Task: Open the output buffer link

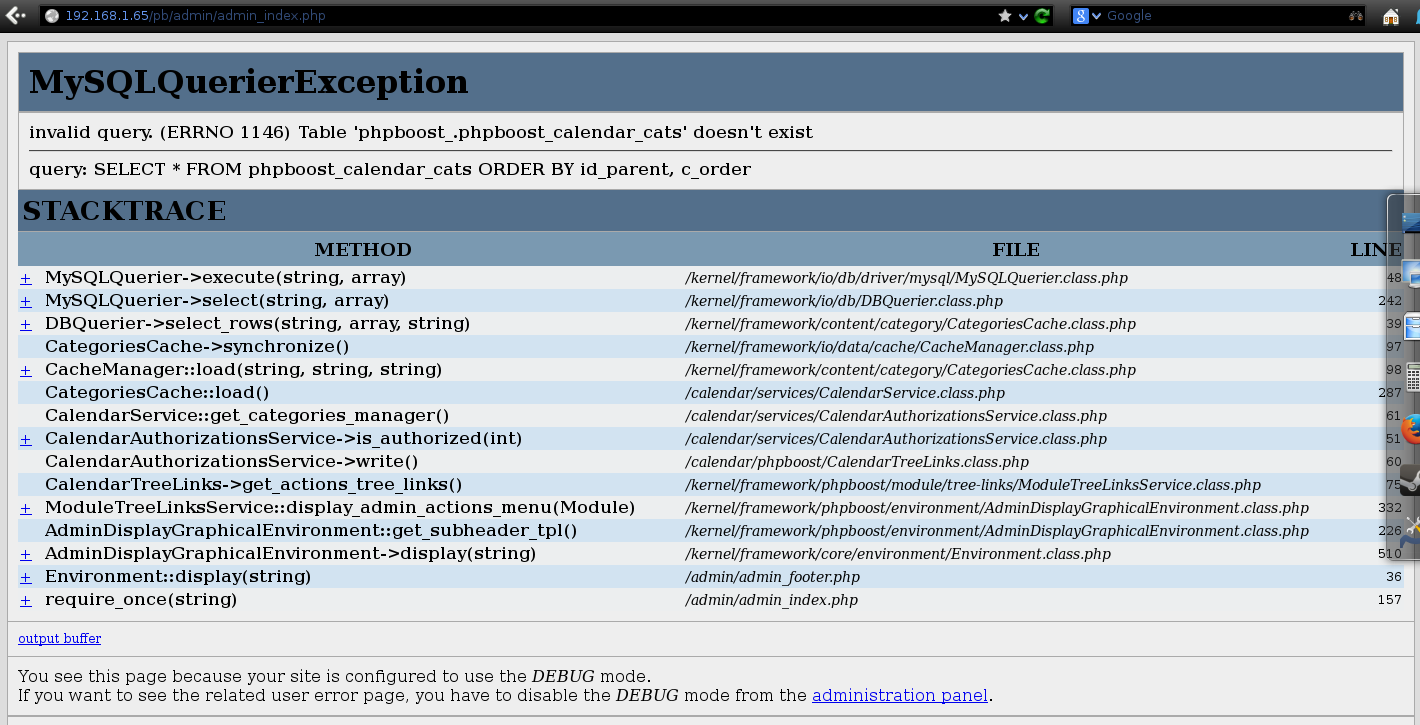Action: click(x=59, y=638)
